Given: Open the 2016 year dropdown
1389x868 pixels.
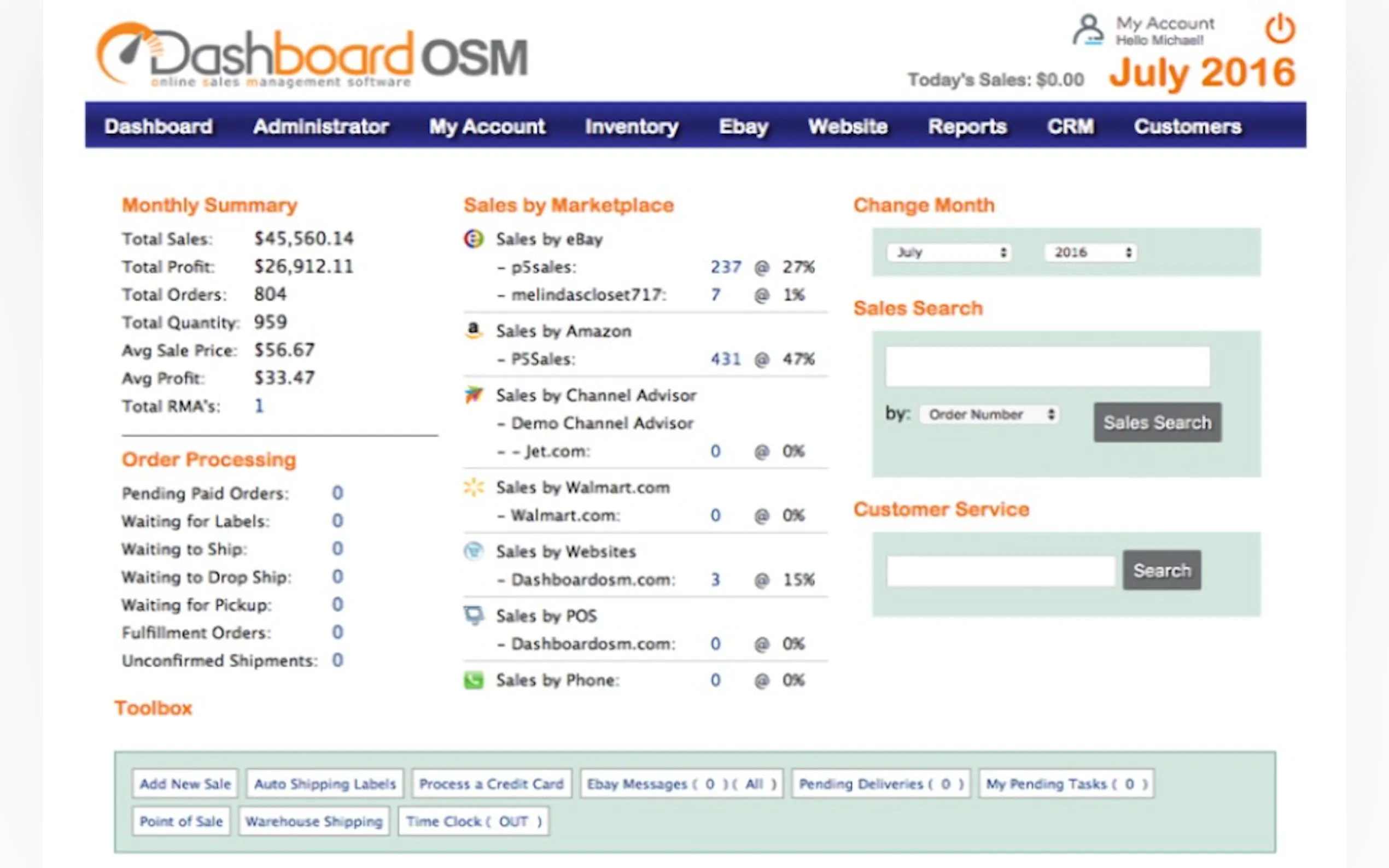Looking at the screenshot, I should (1091, 253).
